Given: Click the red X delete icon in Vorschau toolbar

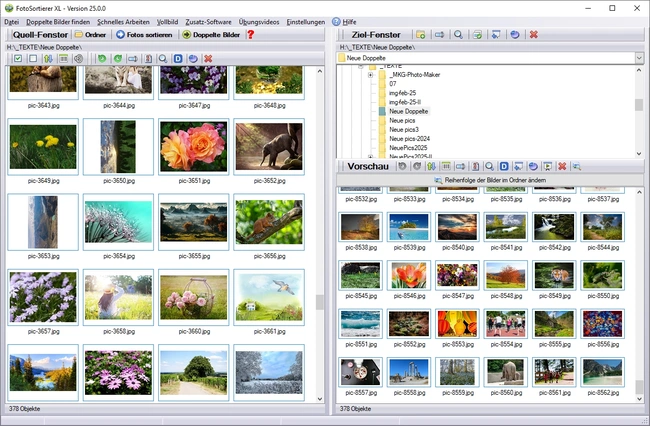Looking at the screenshot, I should (x=562, y=166).
